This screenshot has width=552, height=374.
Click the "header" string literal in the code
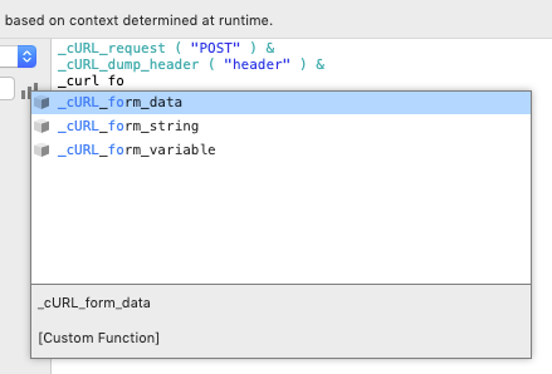point(257,65)
